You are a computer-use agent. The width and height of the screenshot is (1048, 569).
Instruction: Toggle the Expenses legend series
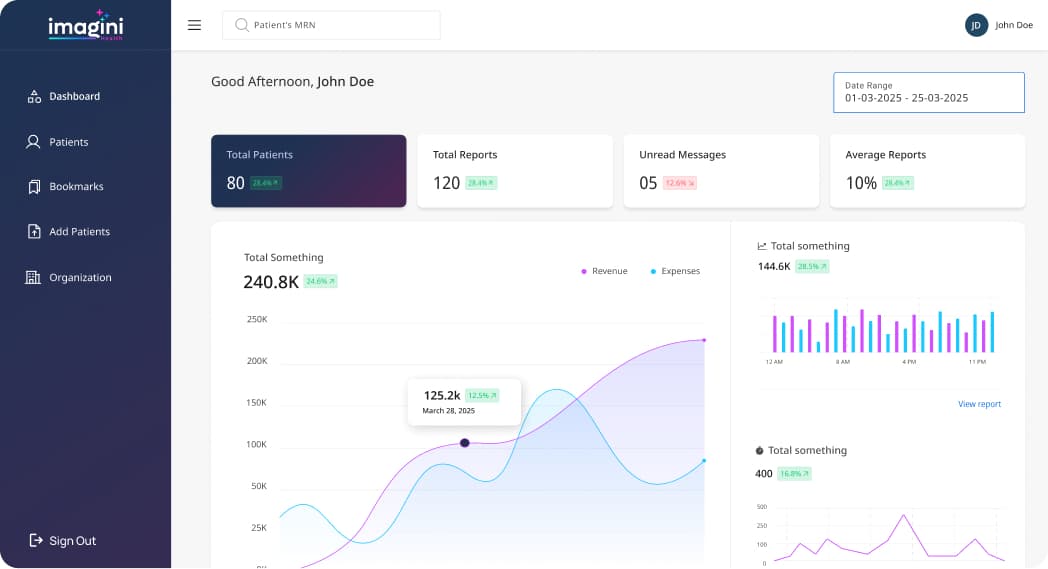675,271
